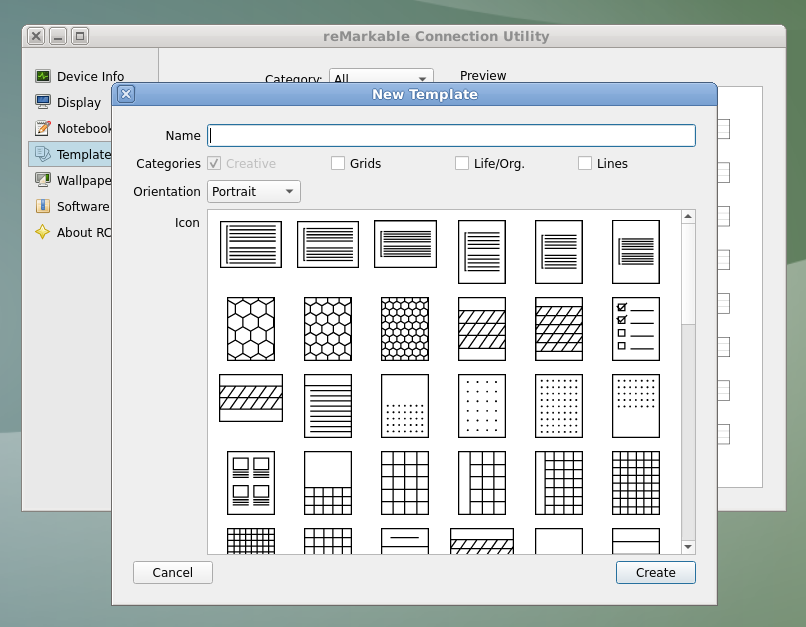The width and height of the screenshot is (806, 627).
Task: Choose the two-band diagonal stripes portrait icon
Action: click(x=482, y=329)
